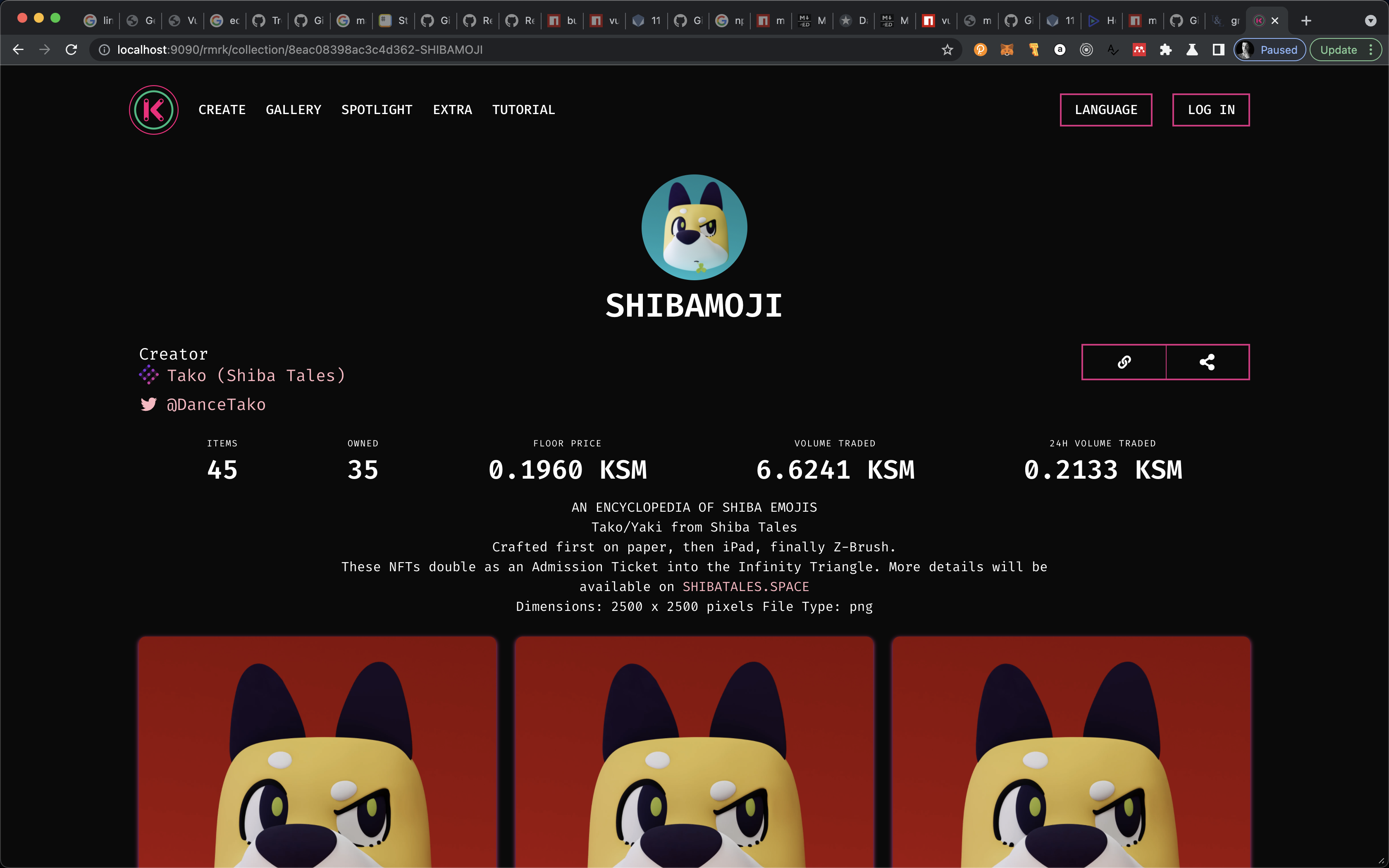
Task: Toggle the browser side panel icon
Action: [1218, 50]
